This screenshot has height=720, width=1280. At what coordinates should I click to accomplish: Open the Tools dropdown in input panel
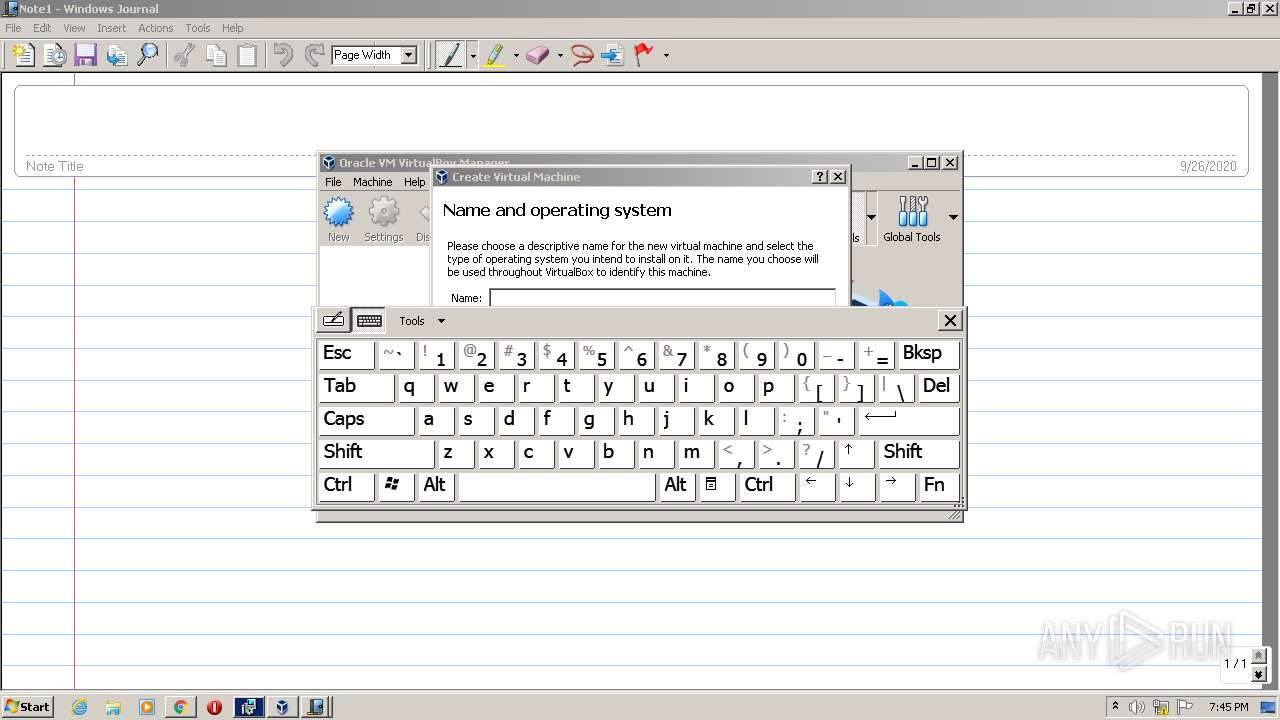(422, 321)
